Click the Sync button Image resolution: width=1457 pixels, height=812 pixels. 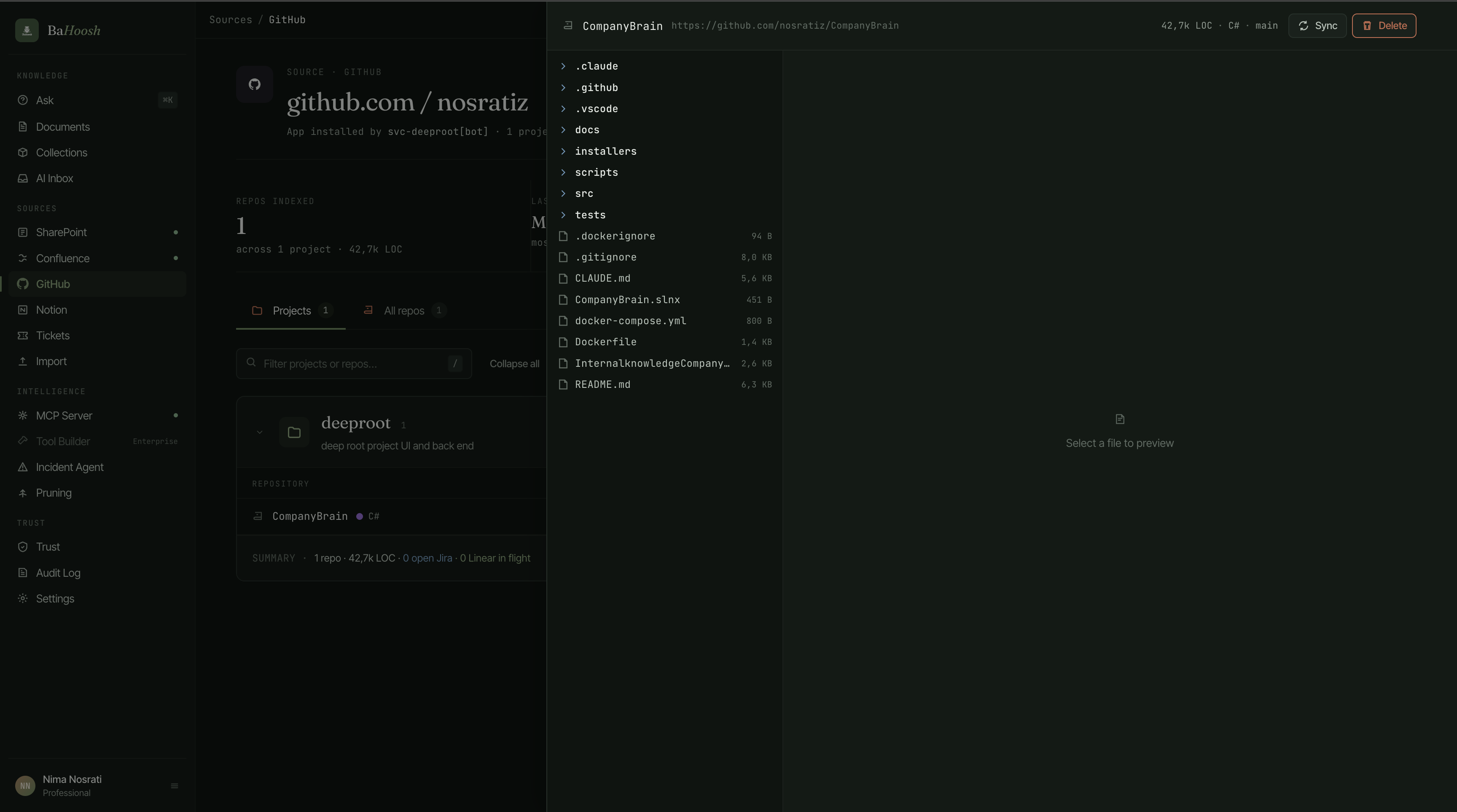tap(1317, 25)
